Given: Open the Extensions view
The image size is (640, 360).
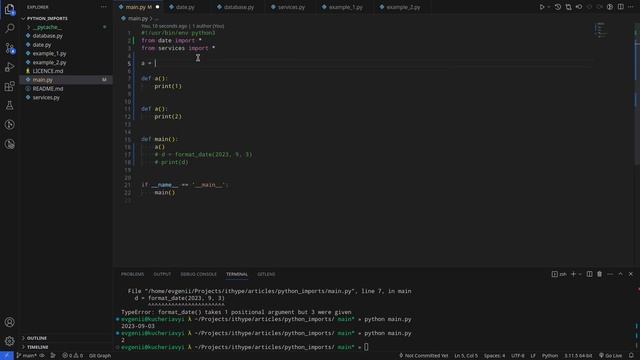Looking at the screenshot, I should [x=10, y=86].
